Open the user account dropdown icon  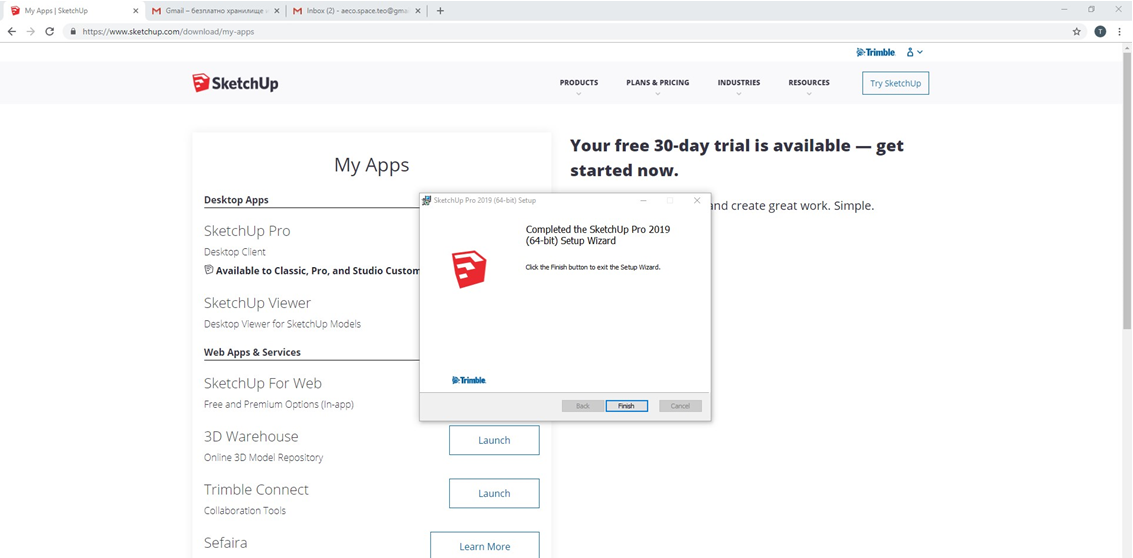point(914,52)
